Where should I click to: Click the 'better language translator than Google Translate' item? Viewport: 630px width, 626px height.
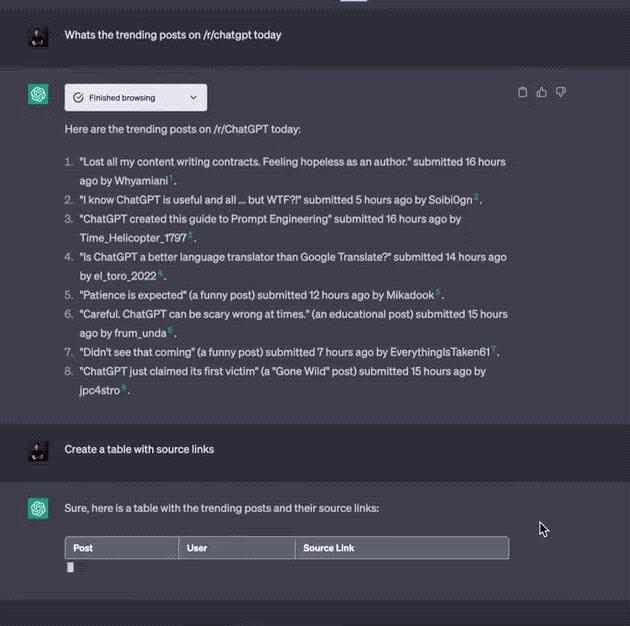[x=293, y=266]
